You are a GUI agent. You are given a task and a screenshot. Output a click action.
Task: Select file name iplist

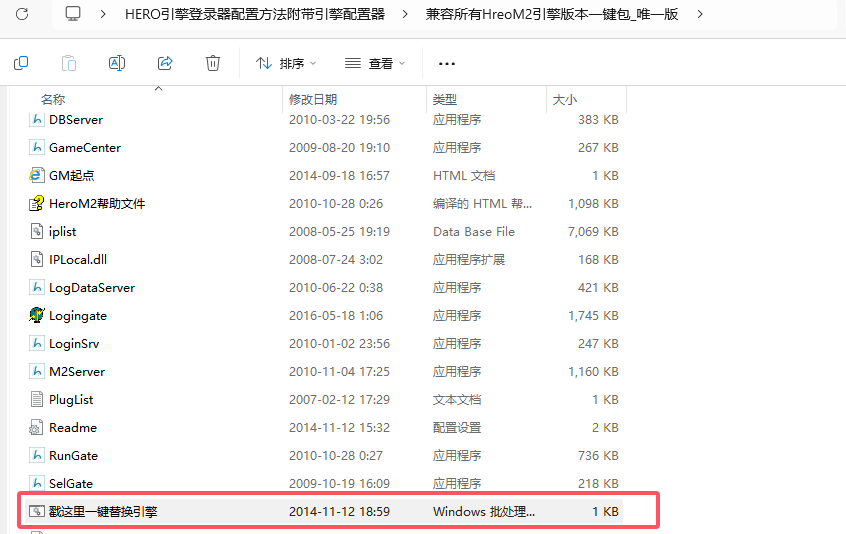63,232
